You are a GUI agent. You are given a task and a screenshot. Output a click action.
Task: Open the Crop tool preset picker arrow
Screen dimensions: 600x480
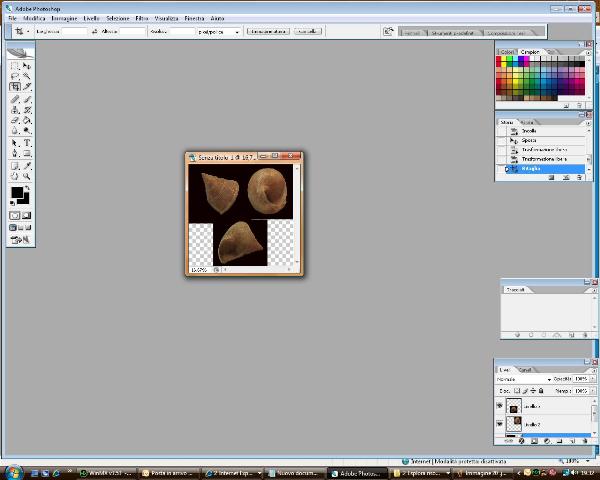coord(28,31)
